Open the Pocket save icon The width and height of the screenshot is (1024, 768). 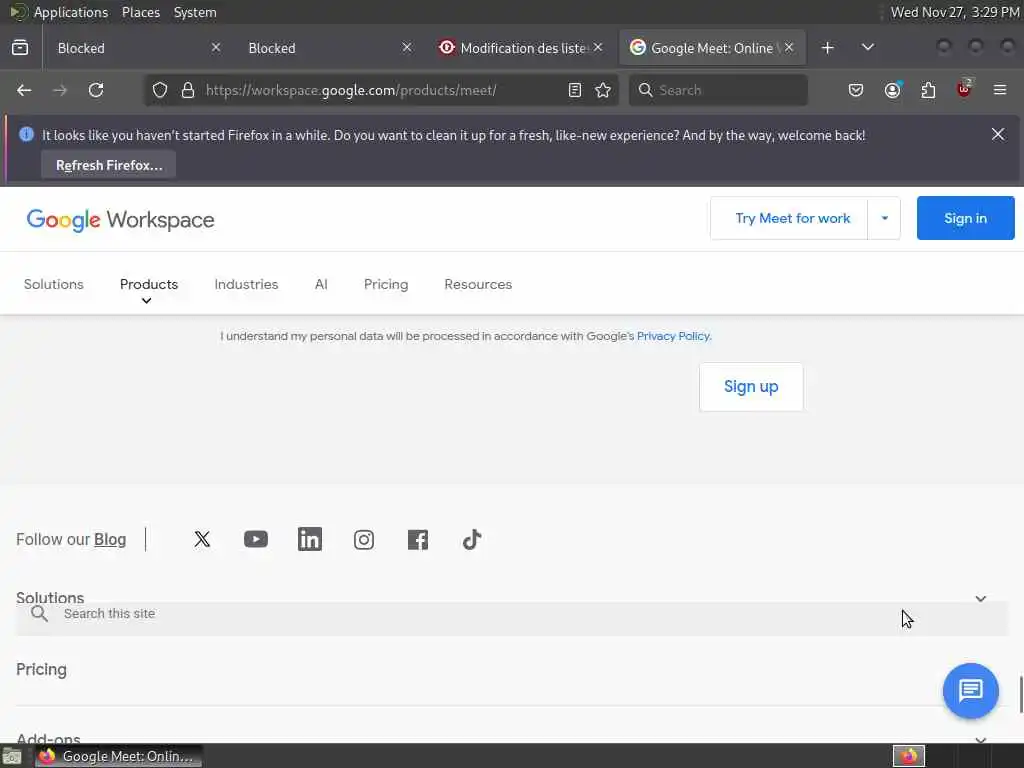pos(856,90)
